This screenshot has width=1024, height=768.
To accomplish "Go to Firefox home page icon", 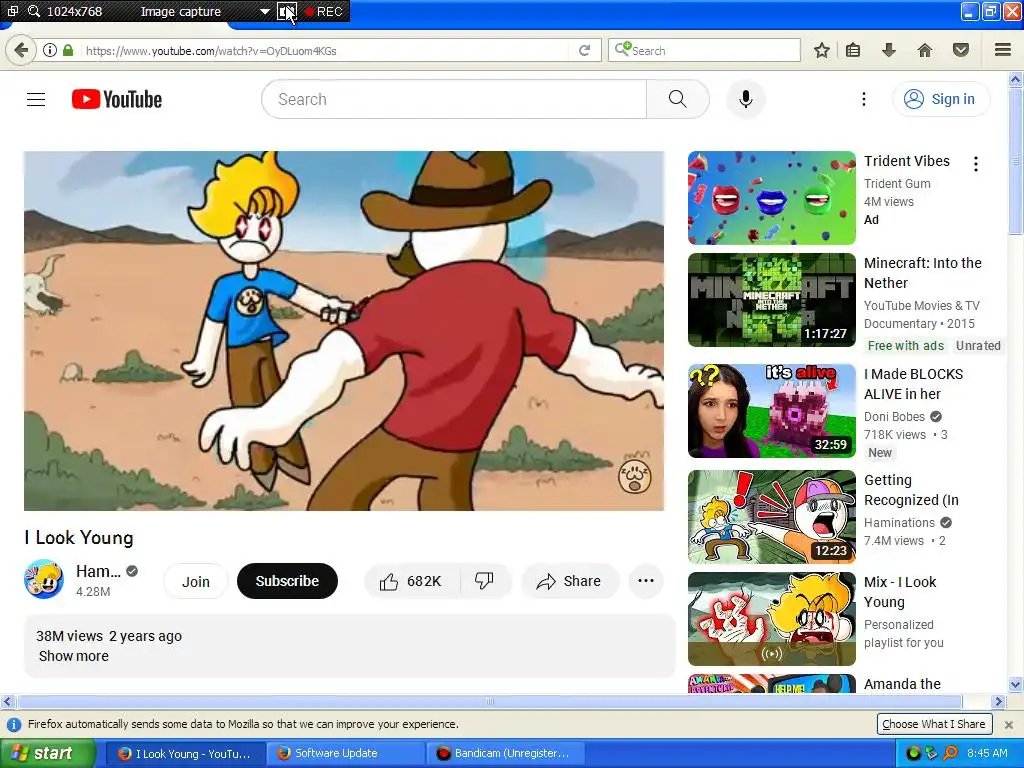I will click(925, 50).
